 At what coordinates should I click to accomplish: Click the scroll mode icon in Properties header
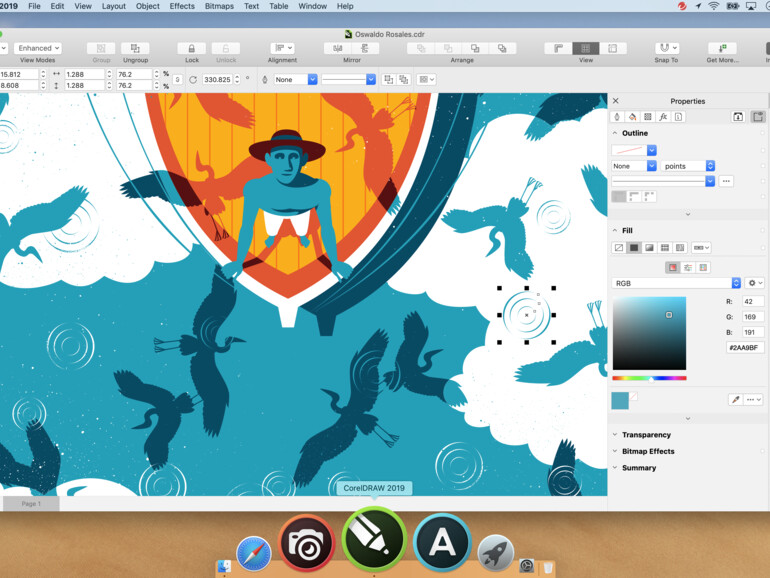[x=738, y=117]
